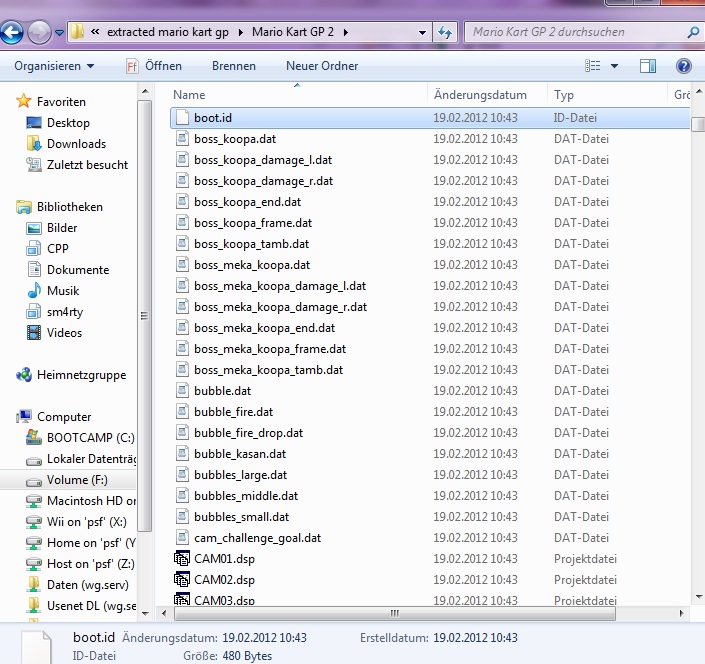Sort by Änderungsdatum column header

[x=480, y=95]
